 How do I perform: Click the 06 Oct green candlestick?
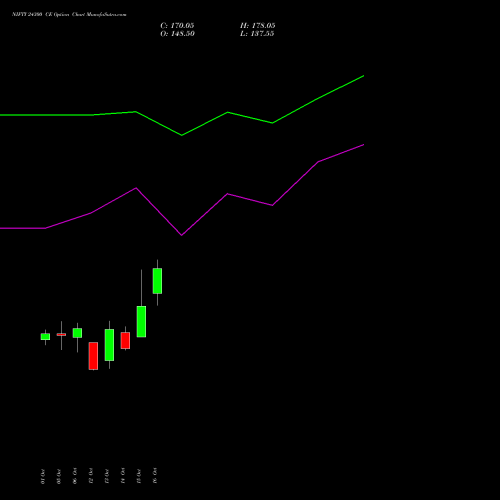[x=77, y=333]
